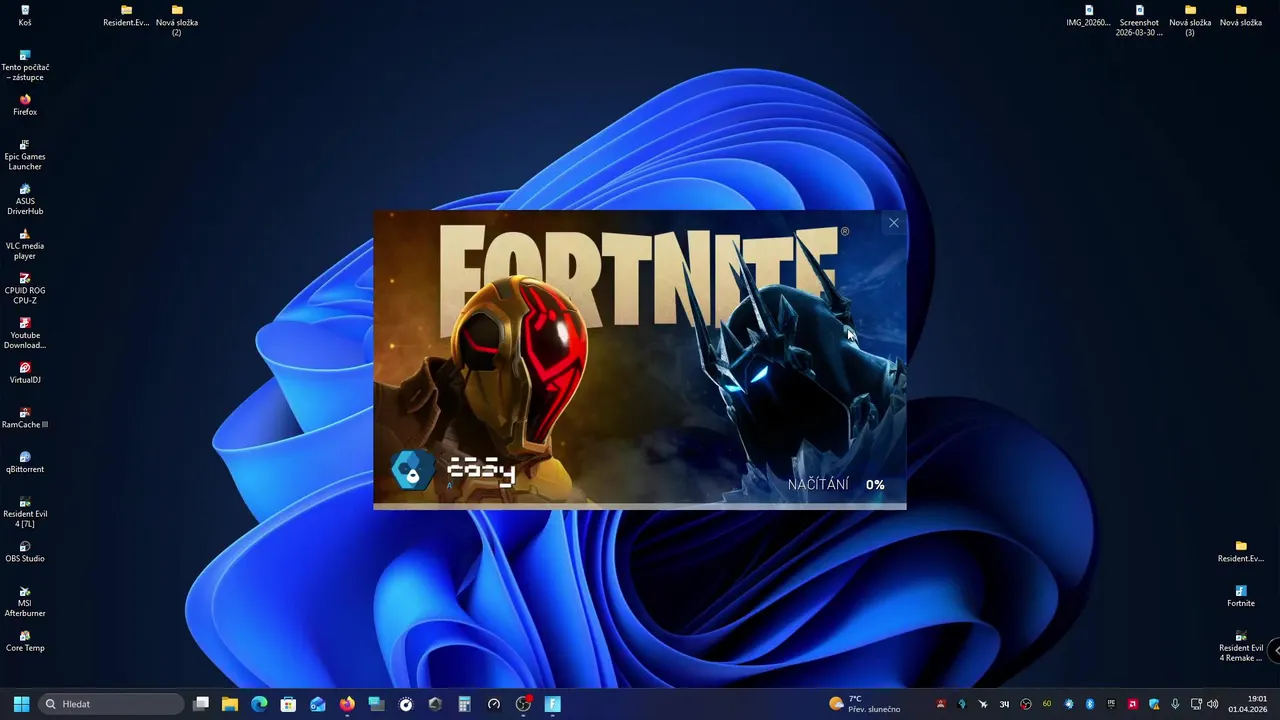Select the ASUS DriverHub desktop icon
This screenshot has width=1280, height=720.
(25, 199)
